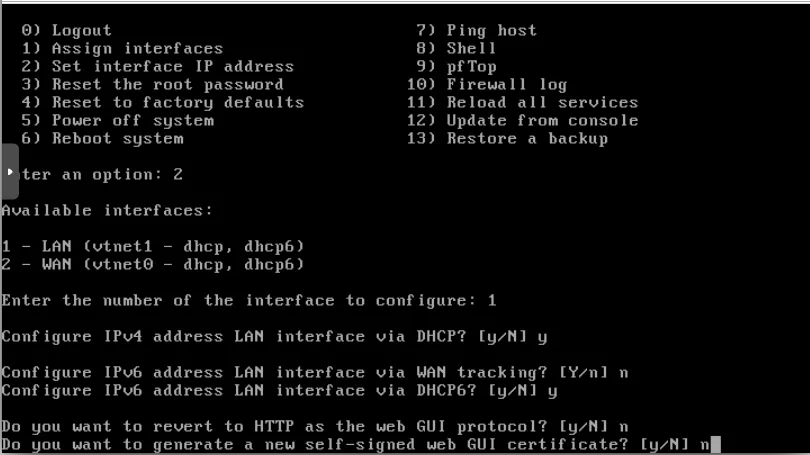Click the WAN (vtnet0) interface line
This screenshot has height=455, width=810.
pos(152,264)
